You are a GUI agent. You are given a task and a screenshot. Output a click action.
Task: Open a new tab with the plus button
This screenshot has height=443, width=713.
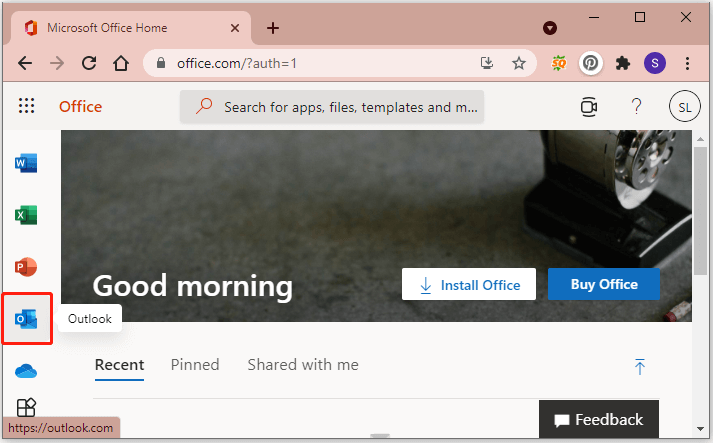(x=273, y=28)
